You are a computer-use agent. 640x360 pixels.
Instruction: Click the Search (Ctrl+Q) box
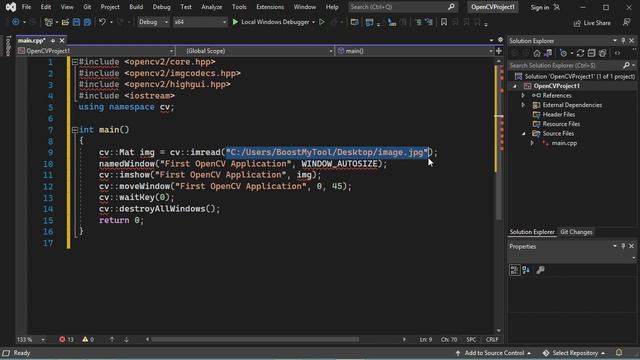(x=403, y=7)
